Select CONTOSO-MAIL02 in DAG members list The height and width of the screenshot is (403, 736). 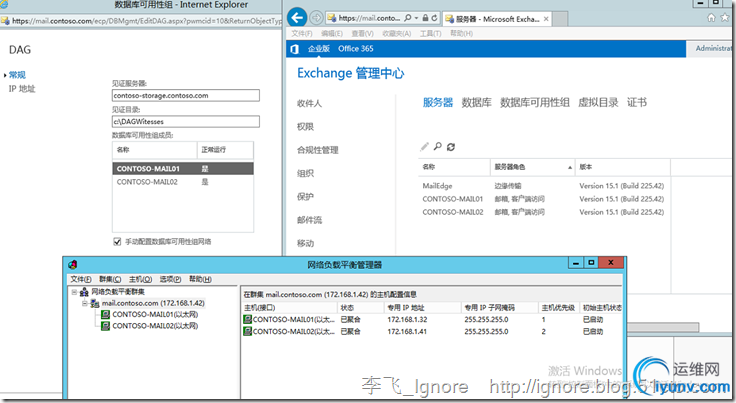click(x=183, y=182)
